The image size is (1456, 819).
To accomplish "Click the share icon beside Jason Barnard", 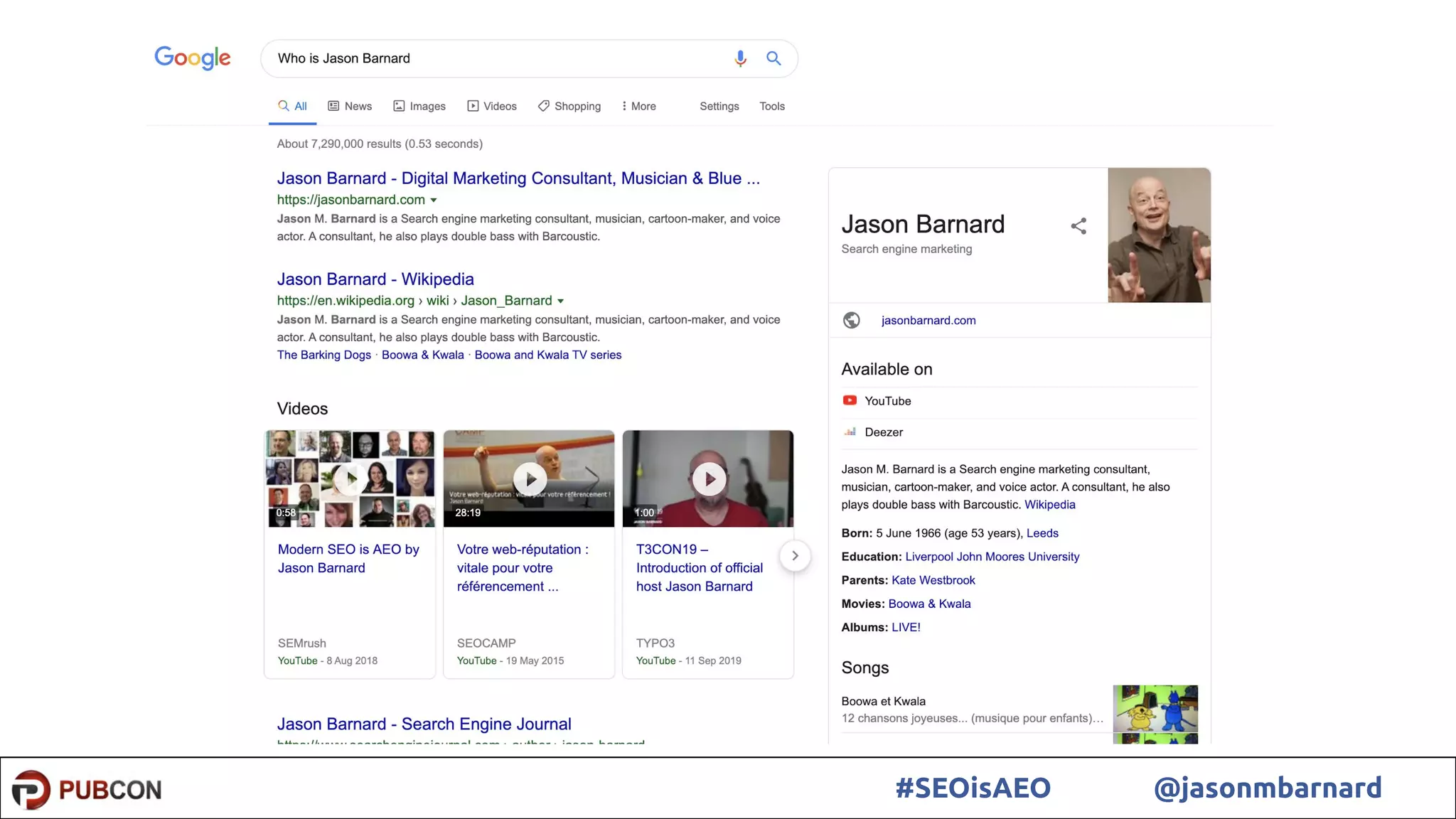I will 1078,226.
